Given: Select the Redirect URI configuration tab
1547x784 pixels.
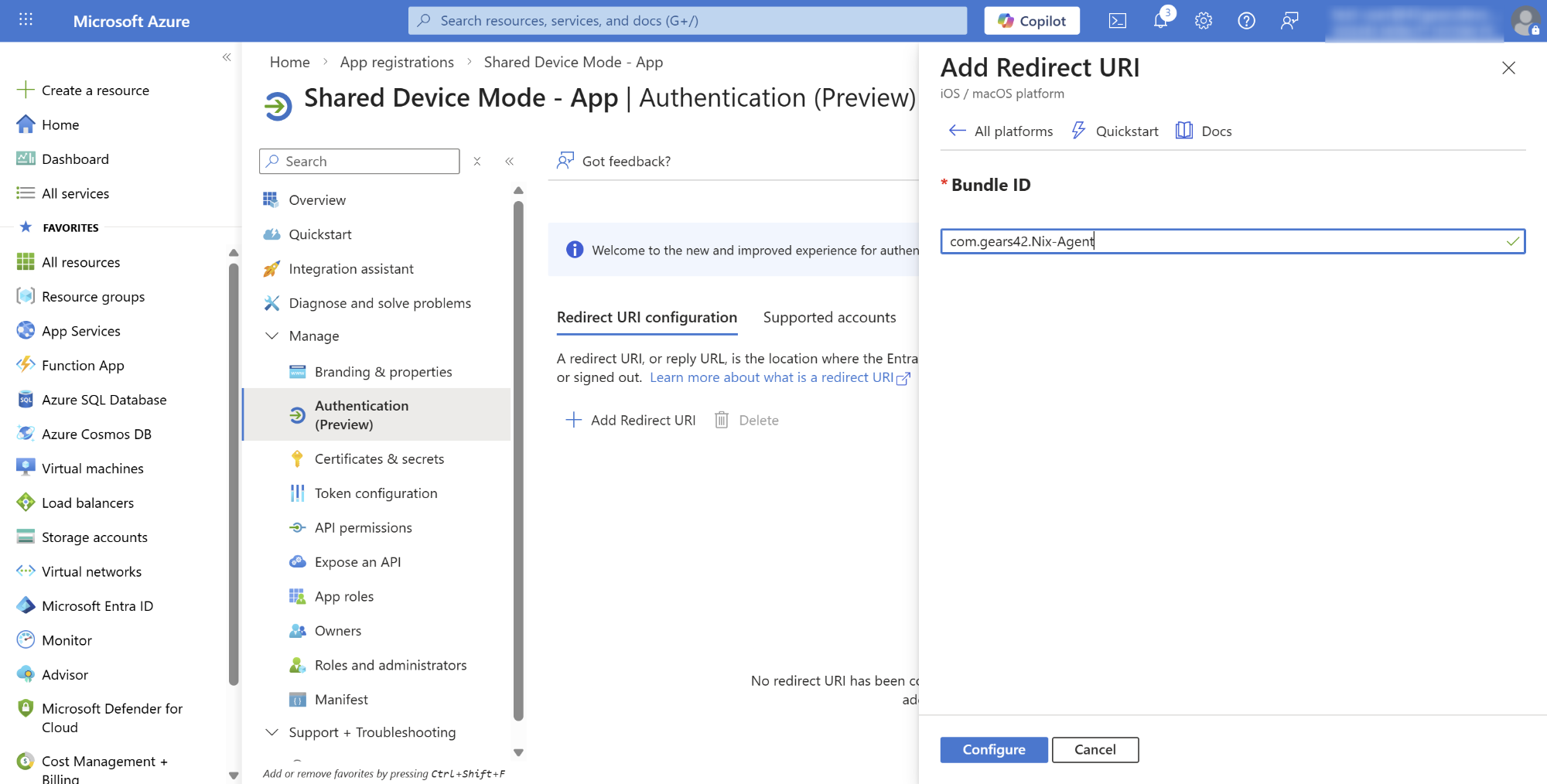Looking at the screenshot, I should click(647, 317).
